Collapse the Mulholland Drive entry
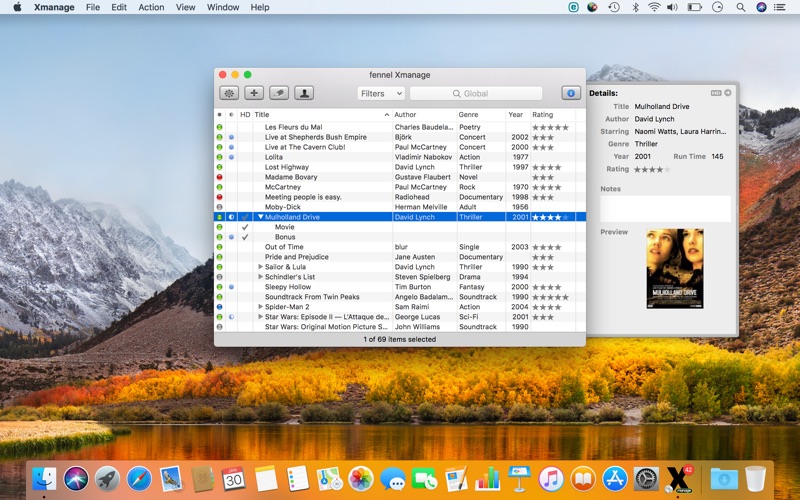Image resolution: width=800 pixels, height=500 pixels. tap(261, 217)
